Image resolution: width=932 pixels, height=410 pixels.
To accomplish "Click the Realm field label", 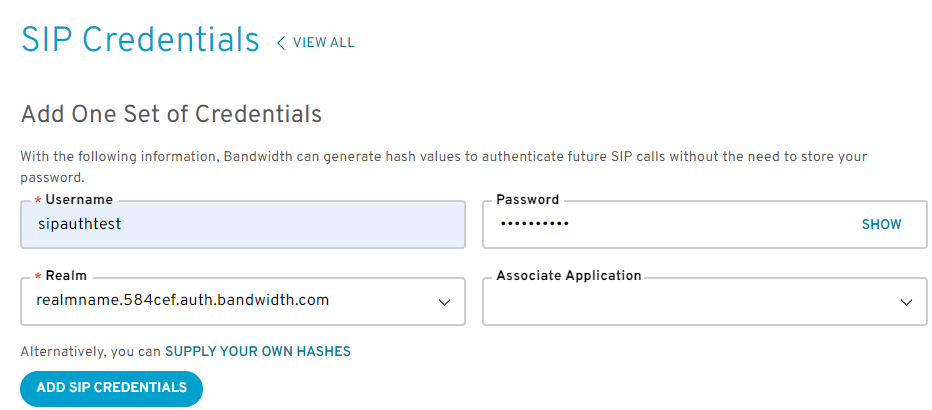I will click(66, 276).
